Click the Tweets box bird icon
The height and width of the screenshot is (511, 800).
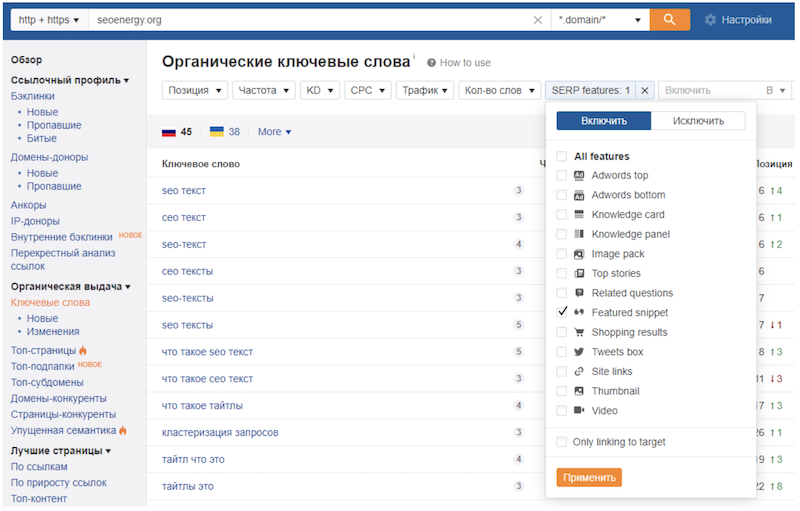tap(579, 352)
